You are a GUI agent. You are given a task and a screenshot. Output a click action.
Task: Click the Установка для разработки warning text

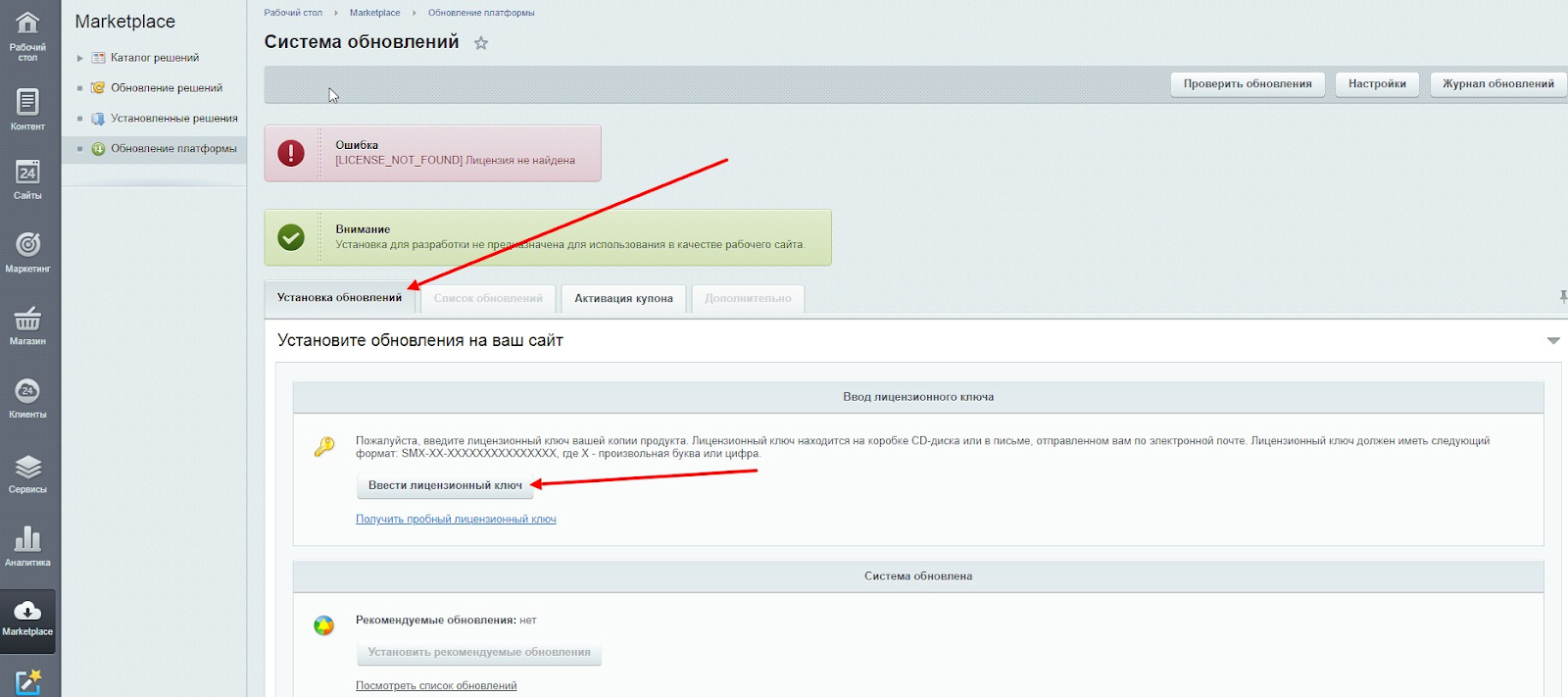569,245
